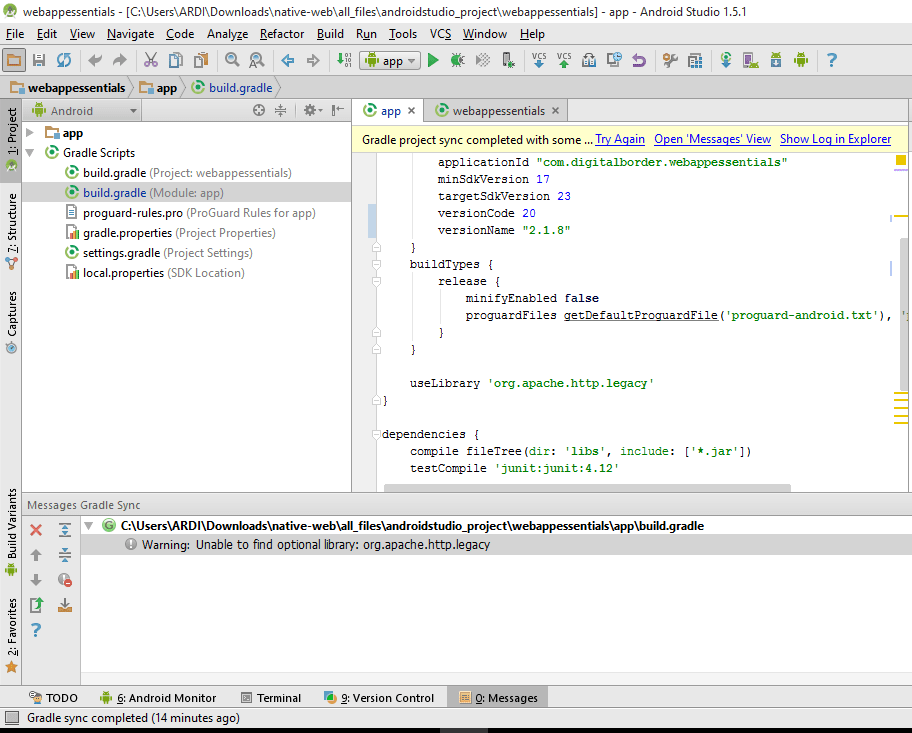This screenshot has height=733, width=912.
Task: Click the Back navigation arrow
Action: 288,60
